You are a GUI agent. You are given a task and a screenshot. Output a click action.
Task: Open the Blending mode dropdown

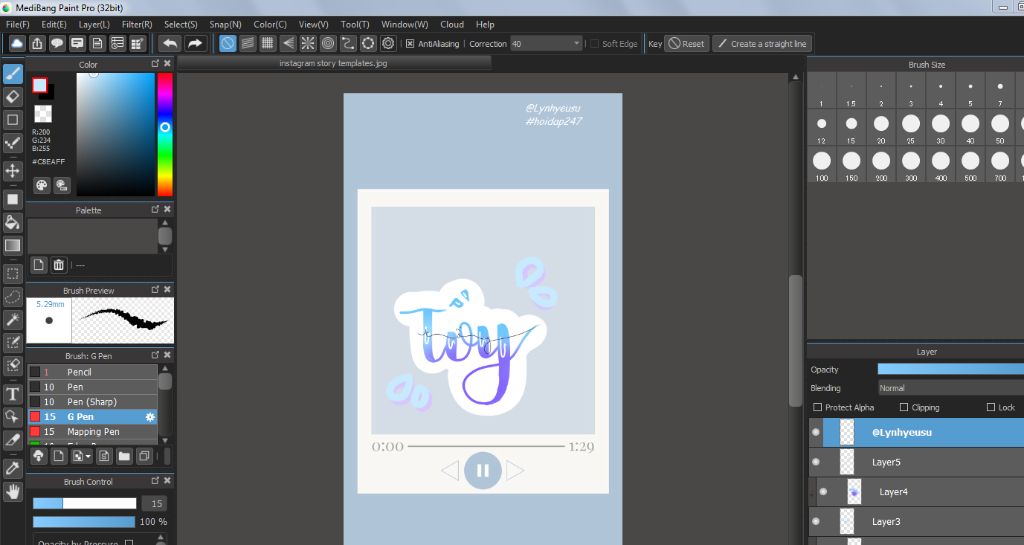[951, 388]
